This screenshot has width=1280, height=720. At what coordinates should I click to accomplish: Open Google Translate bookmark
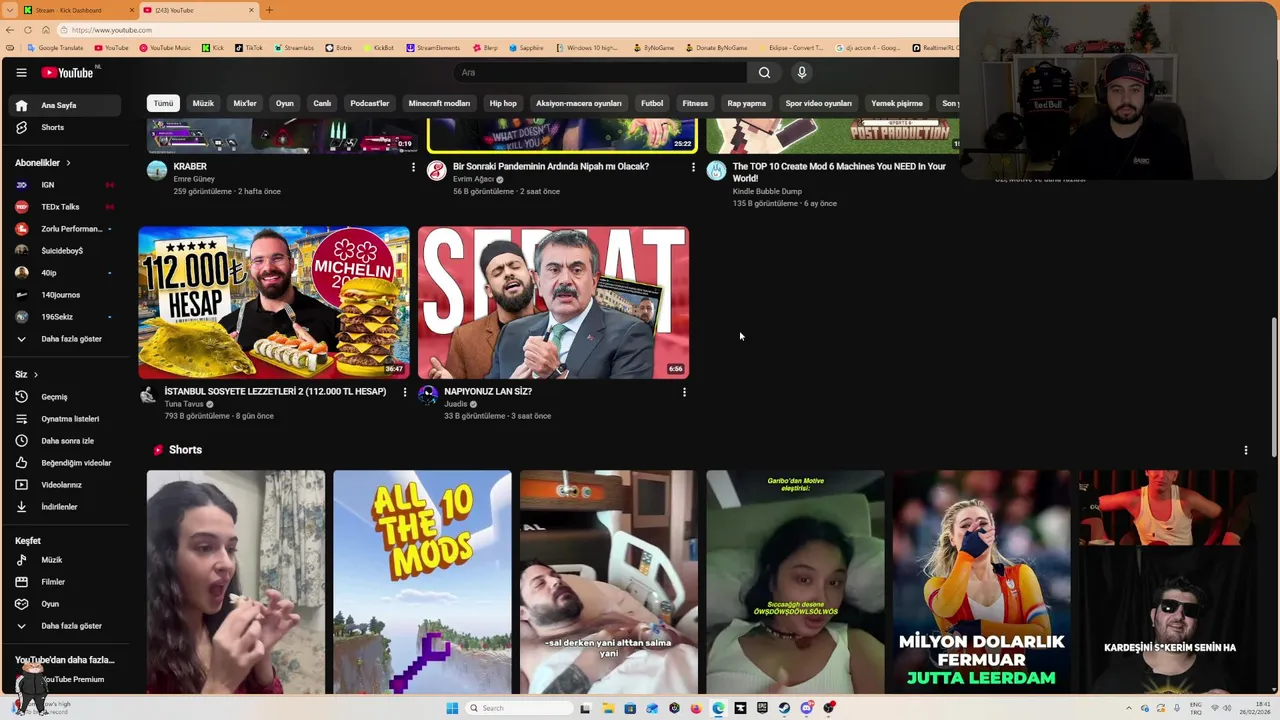click(x=56, y=48)
